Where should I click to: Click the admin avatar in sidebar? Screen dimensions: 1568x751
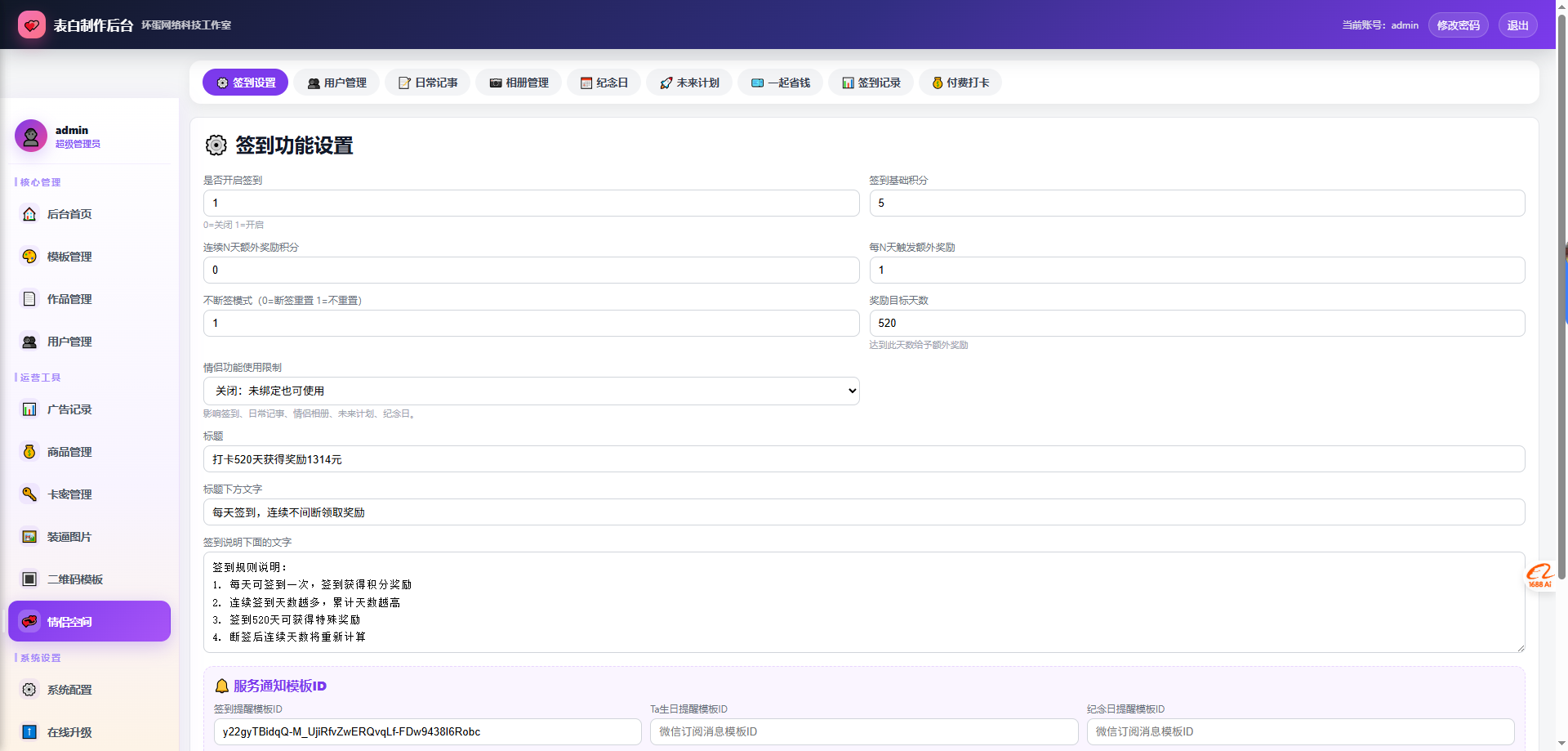[31, 136]
